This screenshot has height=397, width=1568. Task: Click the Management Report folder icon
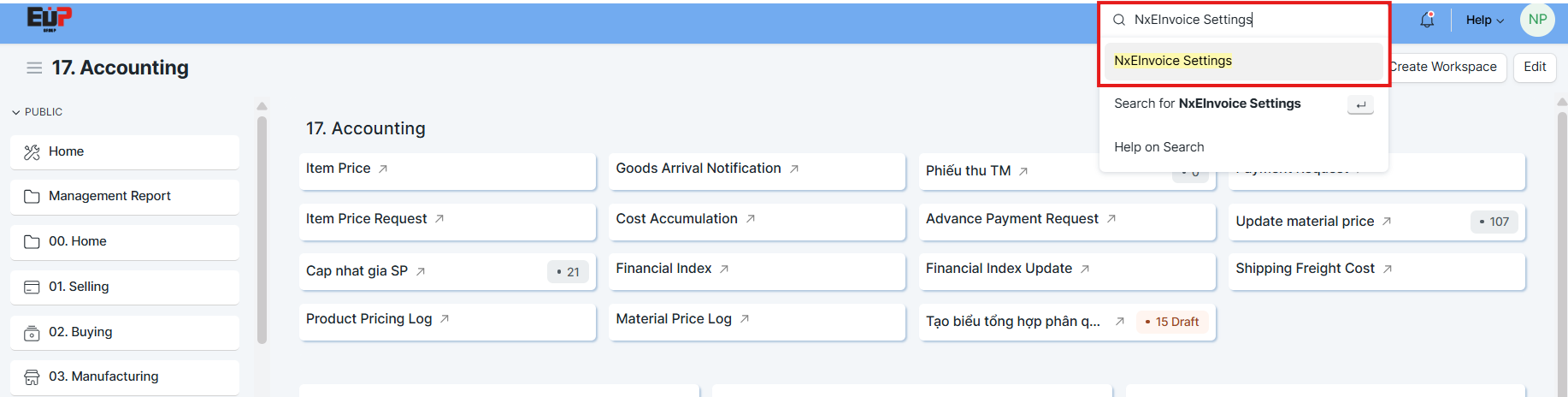pos(32,197)
